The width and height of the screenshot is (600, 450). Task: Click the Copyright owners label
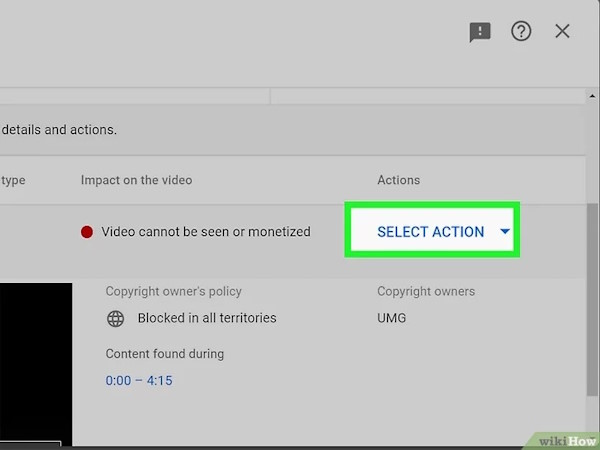[x=426, y=291]
